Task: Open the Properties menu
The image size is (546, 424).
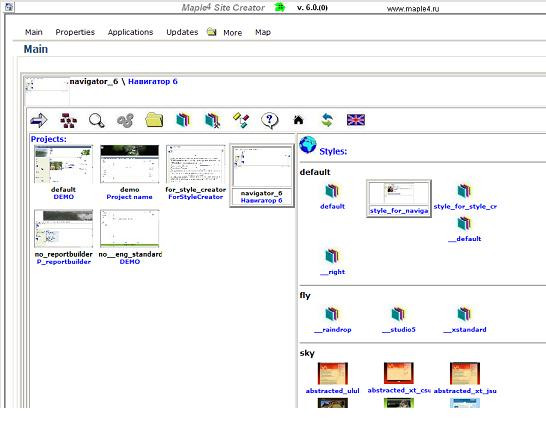Action: coord(75,32)
